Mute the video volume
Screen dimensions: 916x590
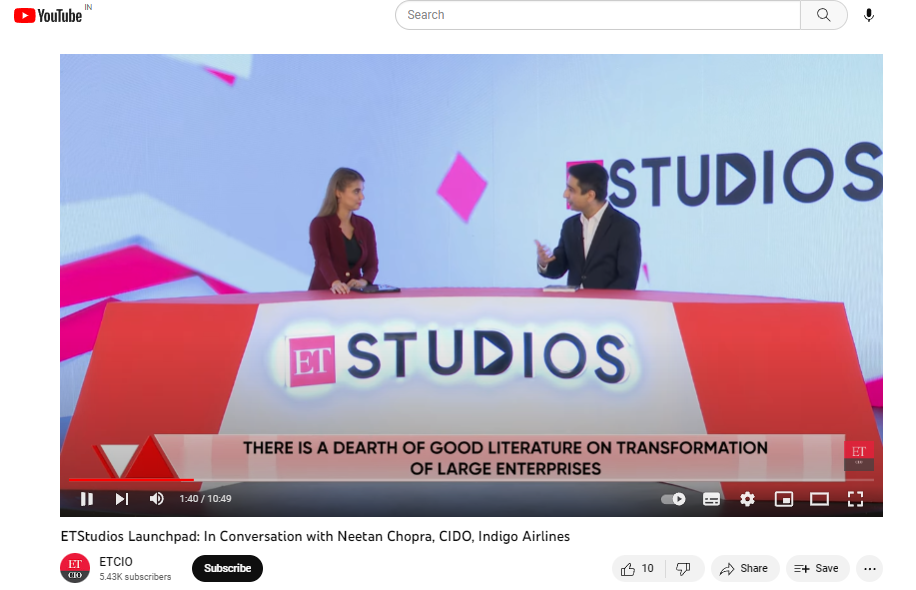click(x=157, y=499)
